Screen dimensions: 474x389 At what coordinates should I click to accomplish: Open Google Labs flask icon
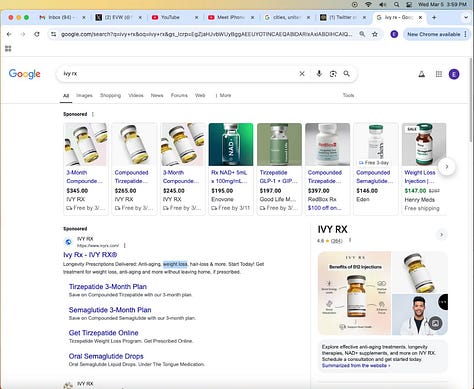pos(421,74)
